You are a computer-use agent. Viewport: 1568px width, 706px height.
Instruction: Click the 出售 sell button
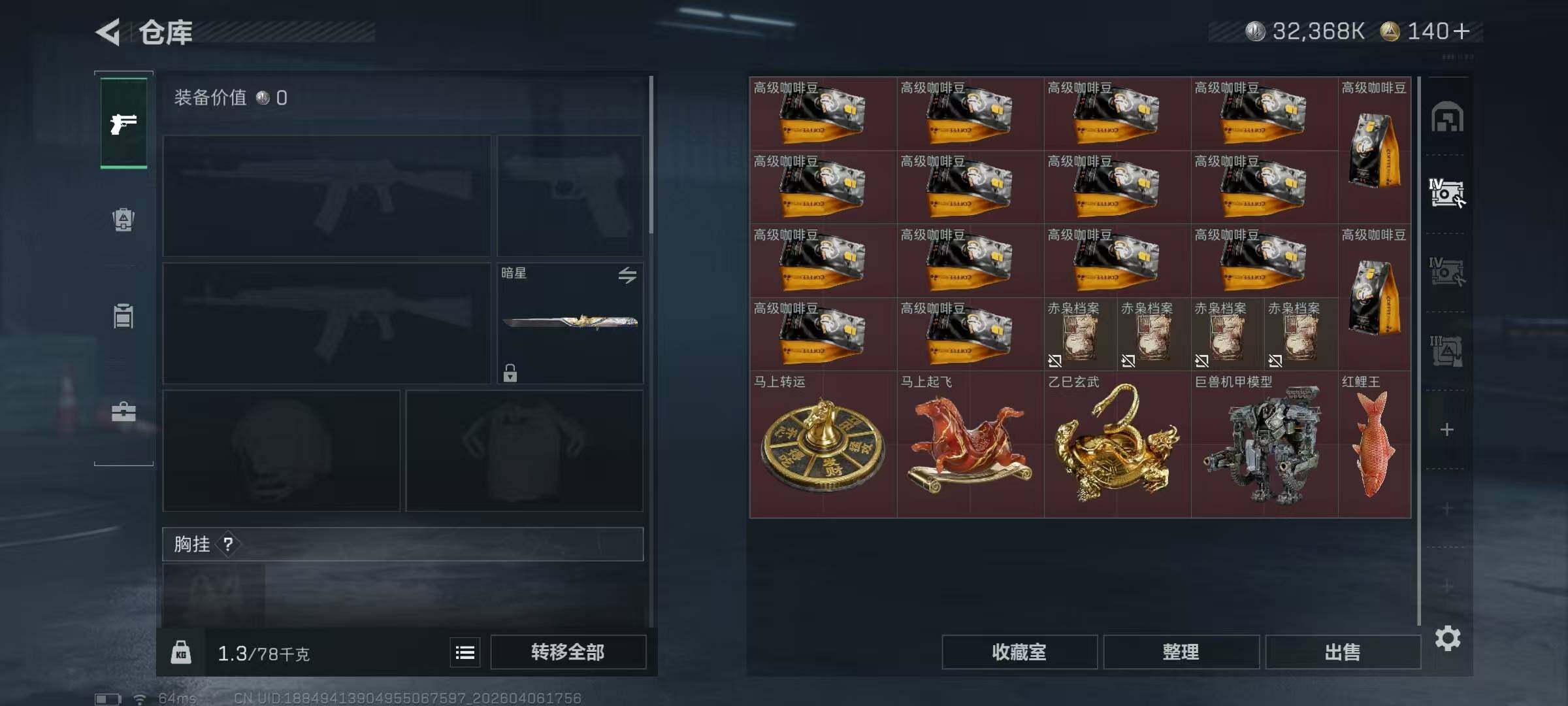(x=1343, y=652)
